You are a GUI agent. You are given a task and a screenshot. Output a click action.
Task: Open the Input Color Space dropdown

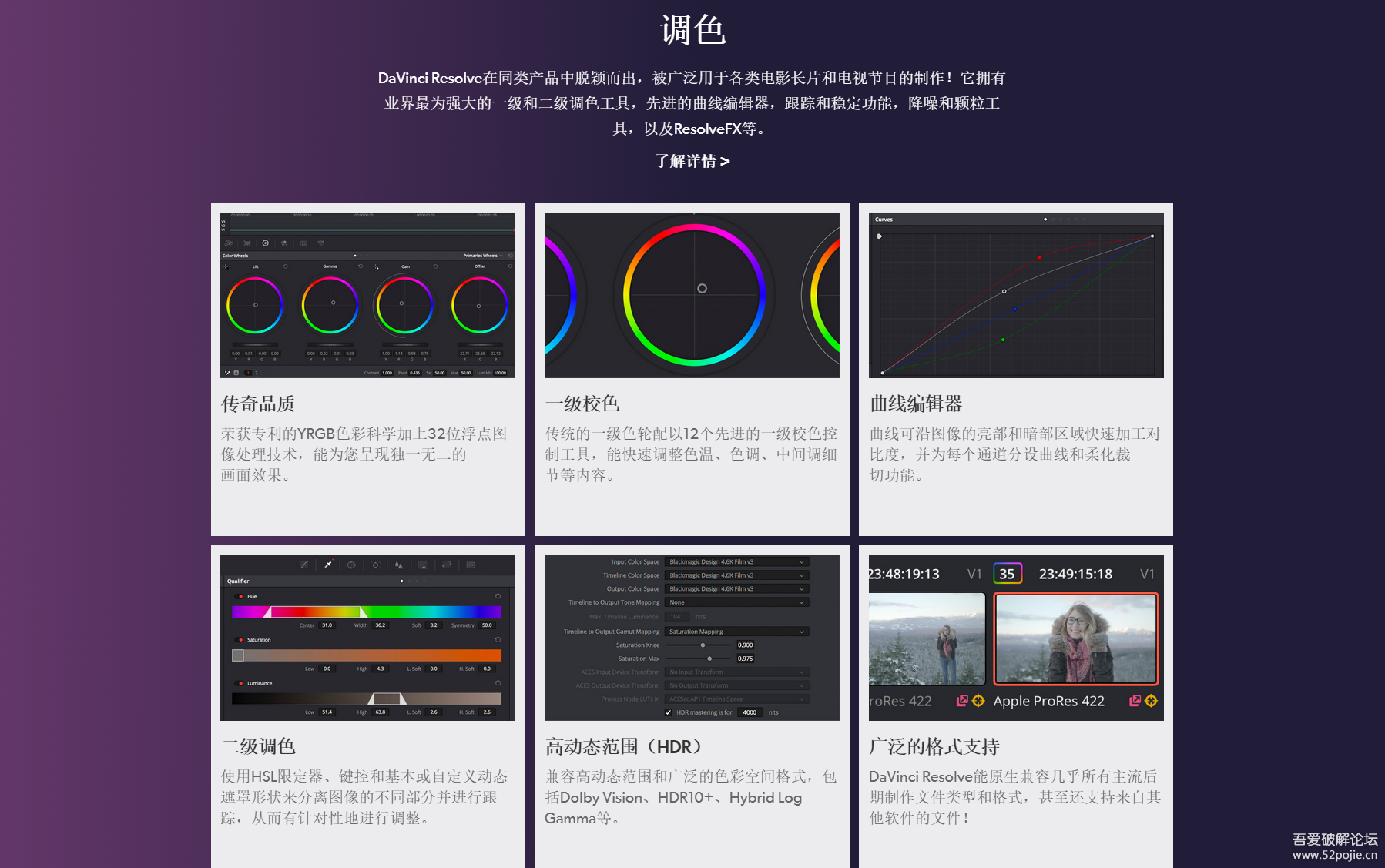click(737, 562)
